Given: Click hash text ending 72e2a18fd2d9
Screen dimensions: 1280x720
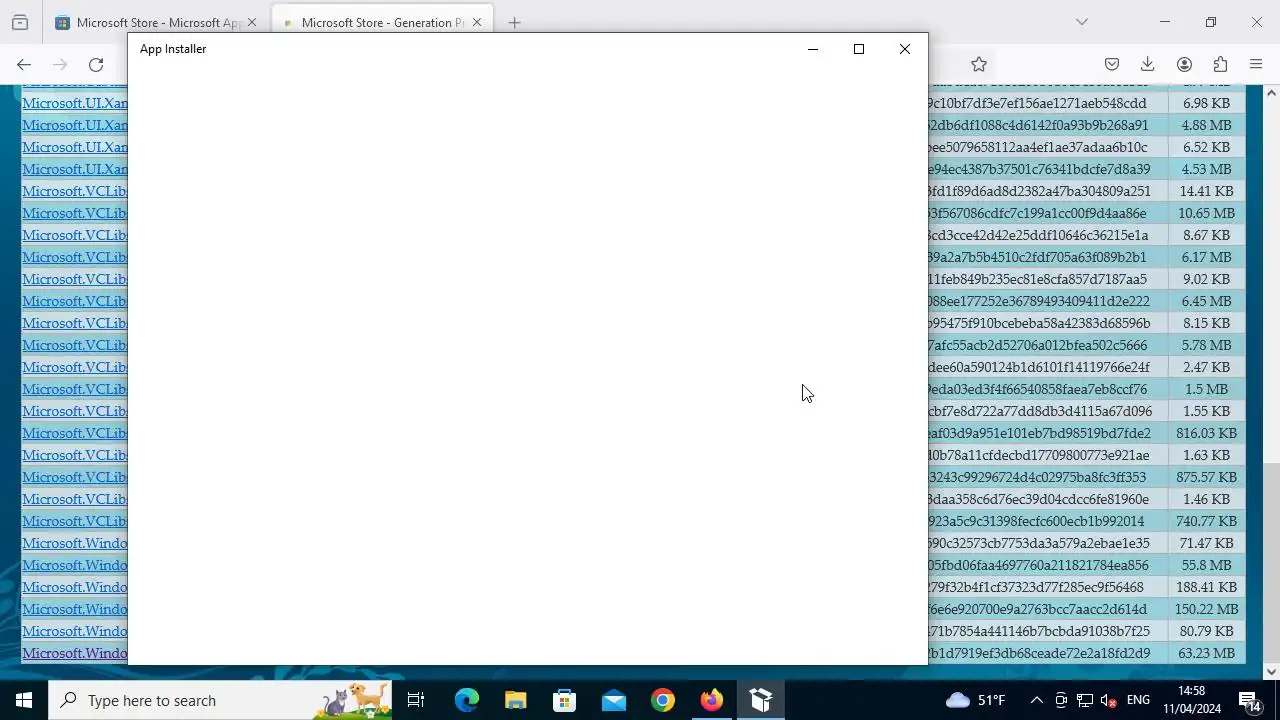Looking at the screenshot, I should 1039,653.
